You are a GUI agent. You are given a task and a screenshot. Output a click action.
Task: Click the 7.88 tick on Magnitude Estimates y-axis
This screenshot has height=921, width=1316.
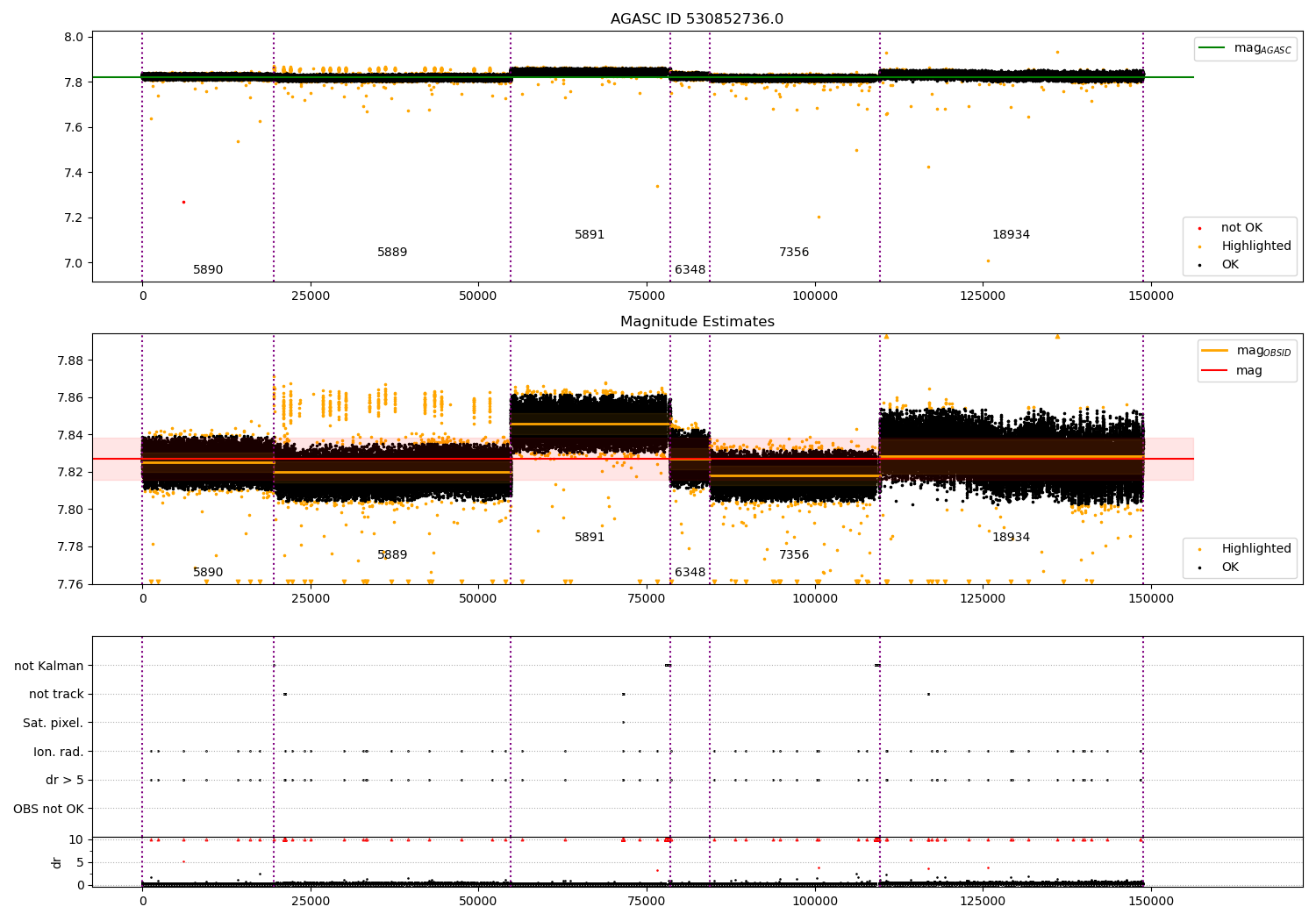coord(71,361)
